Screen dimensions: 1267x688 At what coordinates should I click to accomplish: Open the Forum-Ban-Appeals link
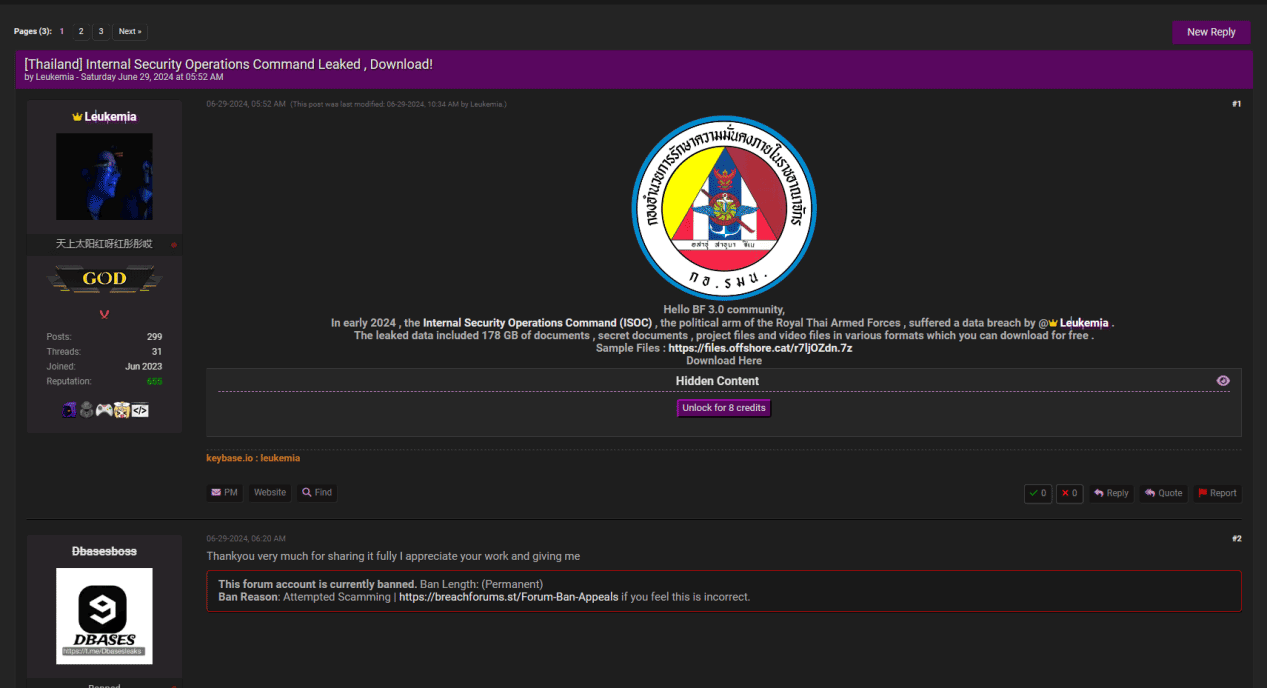click(x=509, y=597)
